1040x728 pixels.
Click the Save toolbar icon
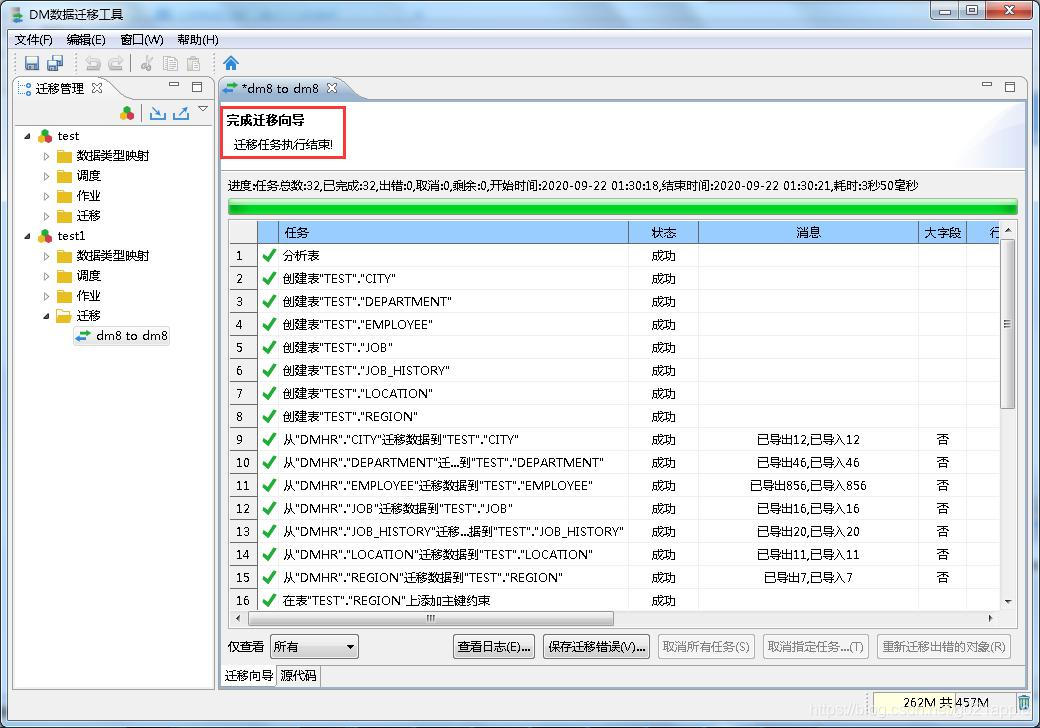point(32,63)
